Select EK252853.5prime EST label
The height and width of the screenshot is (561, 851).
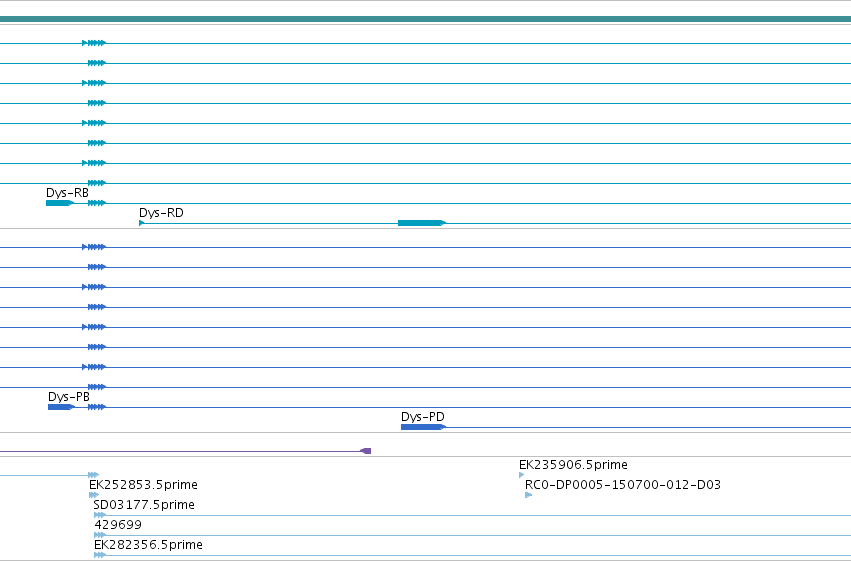pyautogui.click(x=143, y=484)
